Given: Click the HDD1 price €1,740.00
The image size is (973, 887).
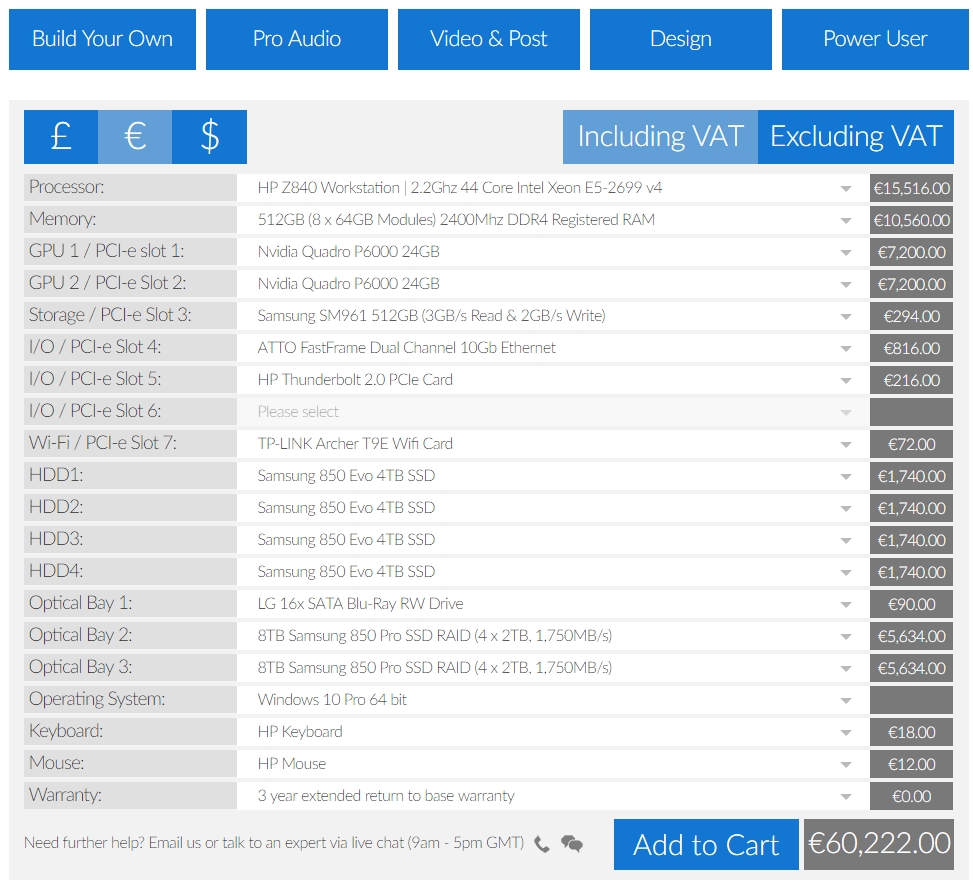Looking at the screenshot, I should (911, 476).
